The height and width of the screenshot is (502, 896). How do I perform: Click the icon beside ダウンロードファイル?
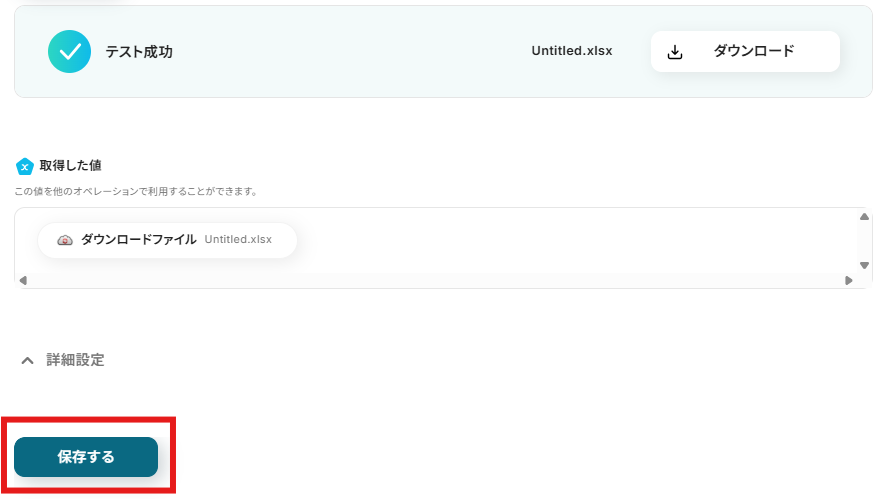coord(65,240)
